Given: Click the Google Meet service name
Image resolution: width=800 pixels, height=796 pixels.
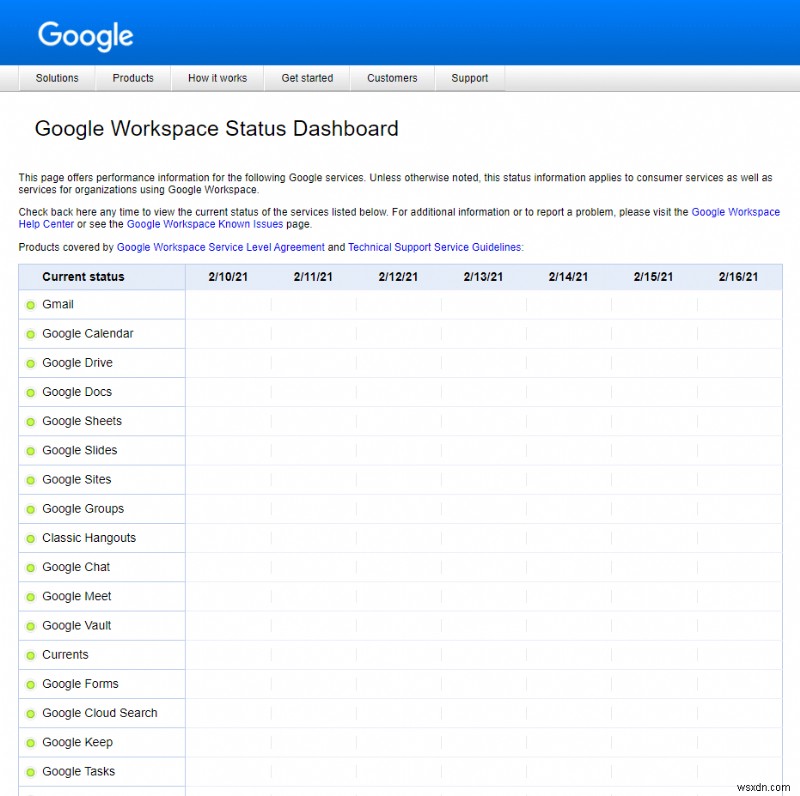Looking at the screenshot, I should 77,596.
